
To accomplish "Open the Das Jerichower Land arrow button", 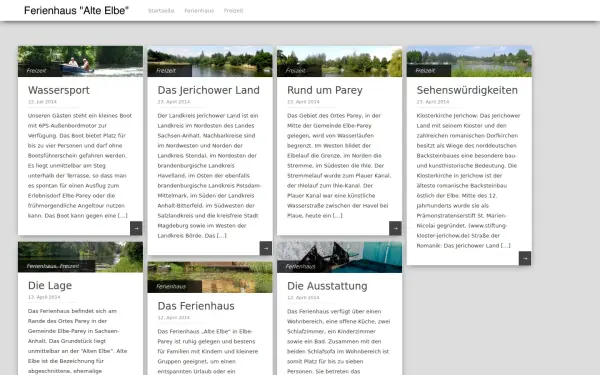I will 266,248.
